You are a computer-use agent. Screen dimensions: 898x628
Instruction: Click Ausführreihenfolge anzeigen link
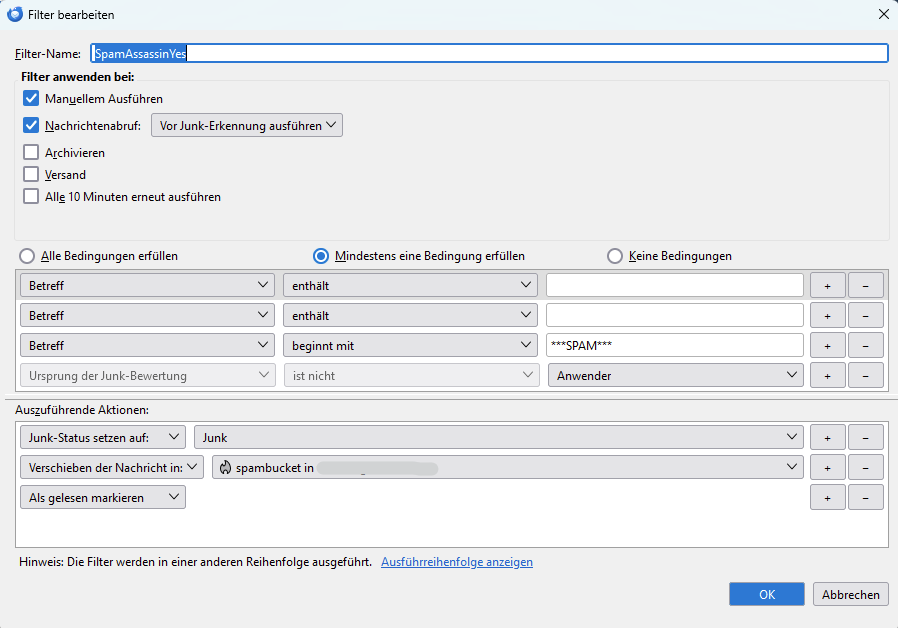456,562
